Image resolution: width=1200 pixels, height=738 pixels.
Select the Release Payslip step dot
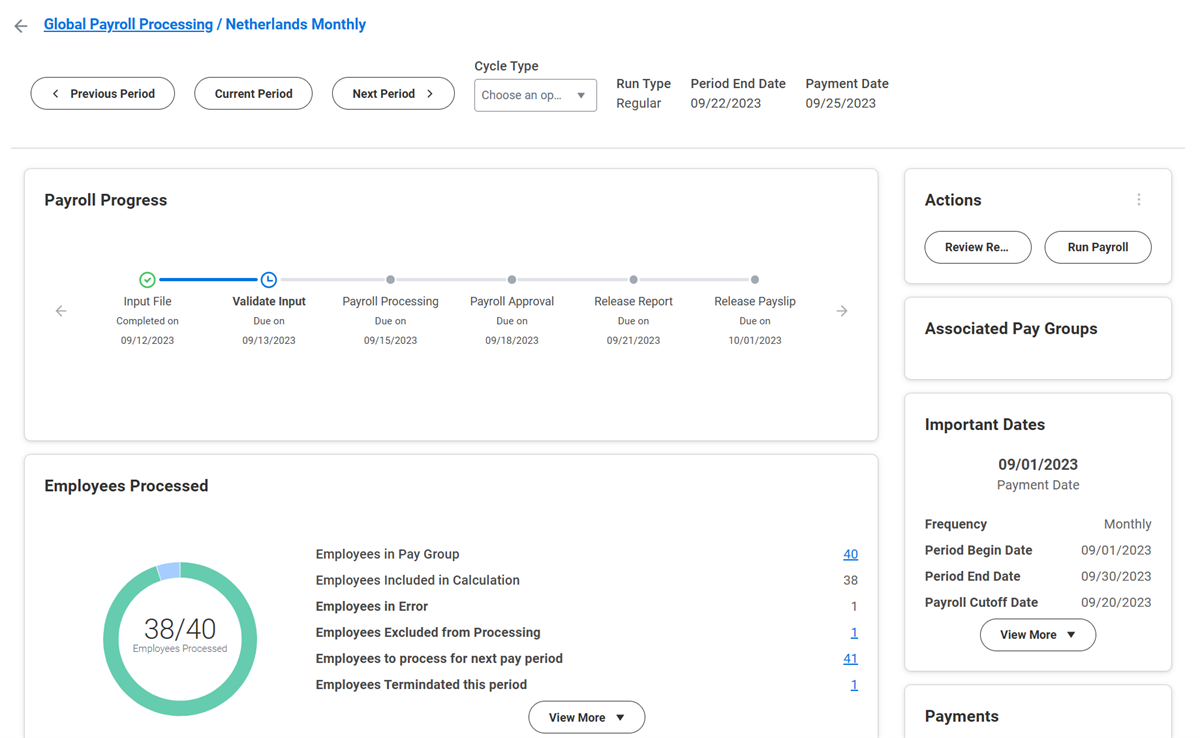click(x=755, y=280)
